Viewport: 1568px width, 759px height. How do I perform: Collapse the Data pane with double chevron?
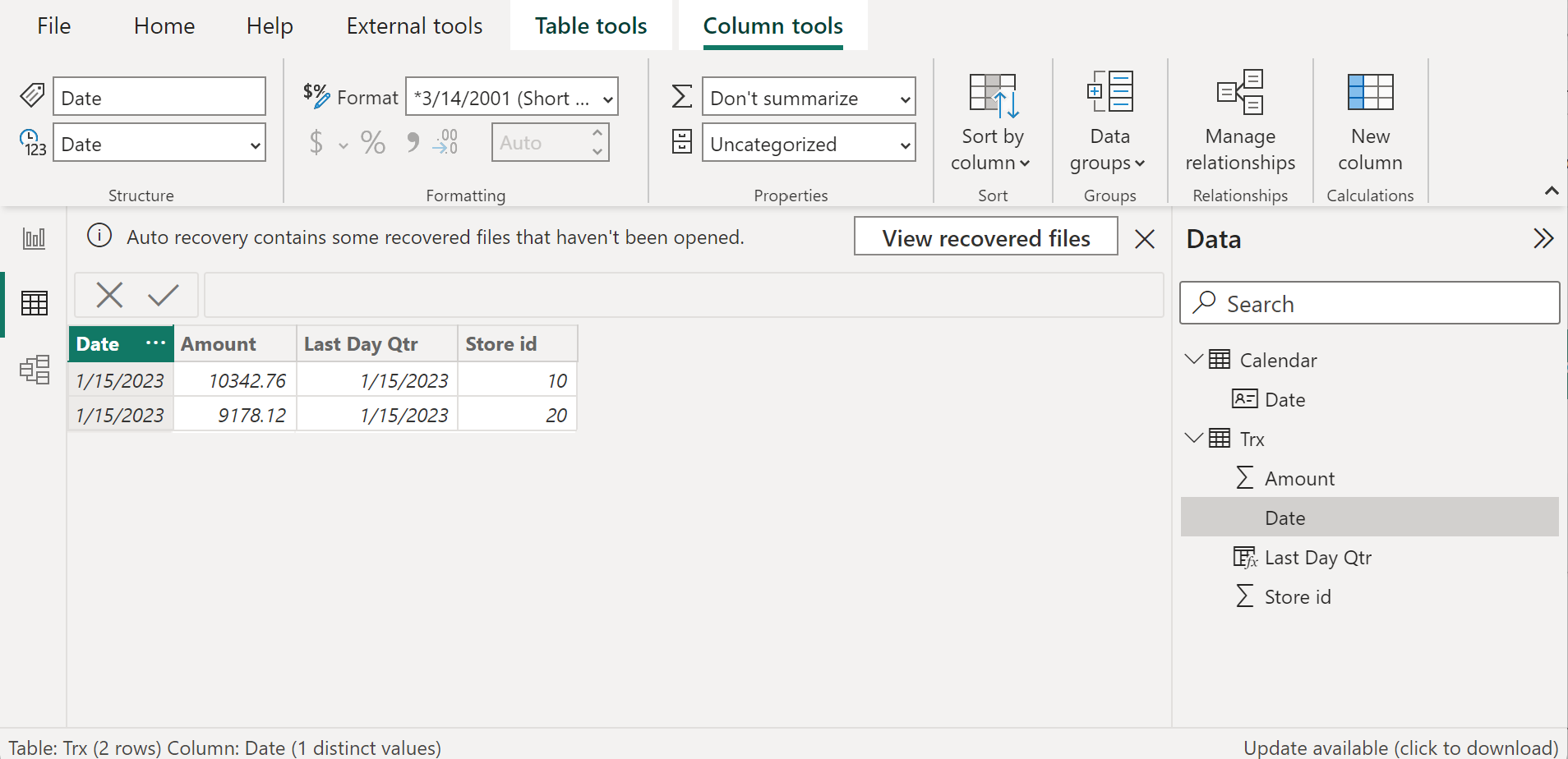click(x=1543, y=238)
